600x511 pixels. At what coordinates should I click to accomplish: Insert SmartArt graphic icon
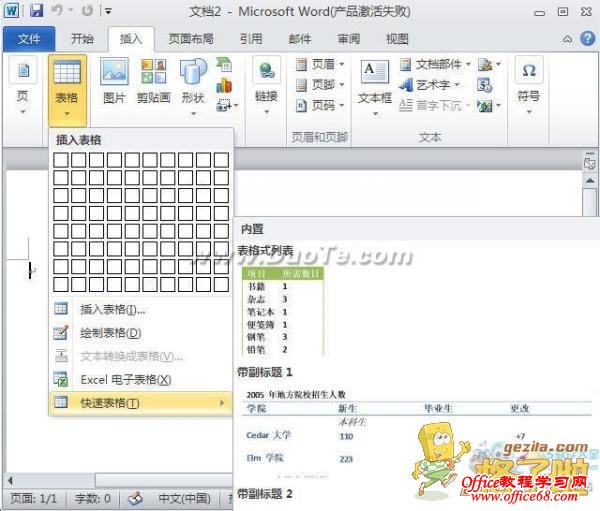click(224, 64)
